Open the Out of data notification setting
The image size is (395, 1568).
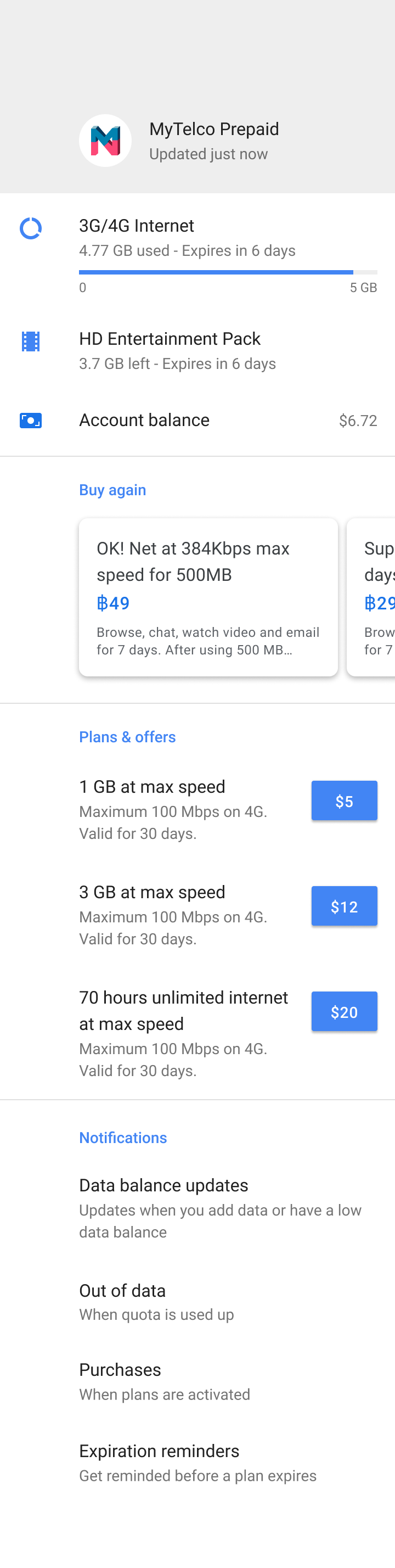197,1301
